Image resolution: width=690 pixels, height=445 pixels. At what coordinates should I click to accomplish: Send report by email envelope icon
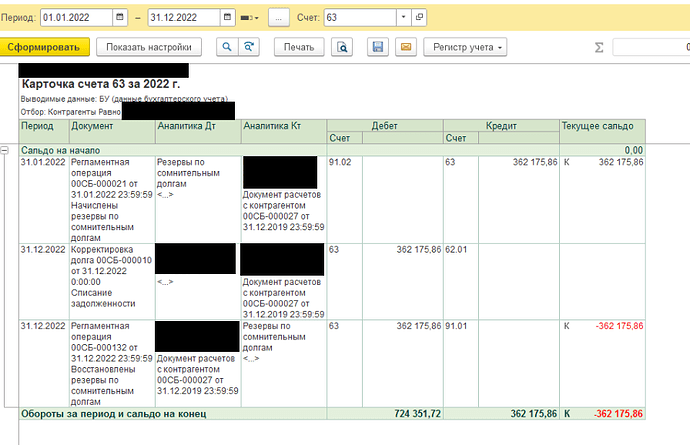point(406,47)
